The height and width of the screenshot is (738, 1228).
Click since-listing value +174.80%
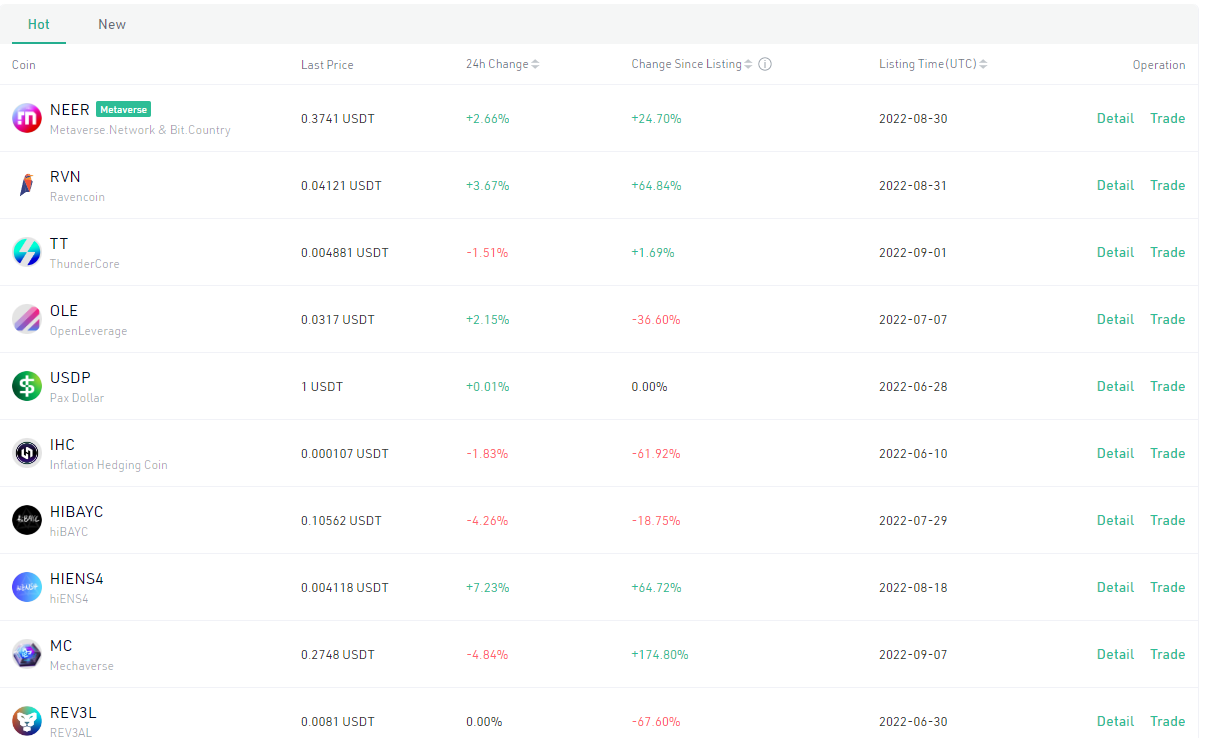tap(660, 654)
